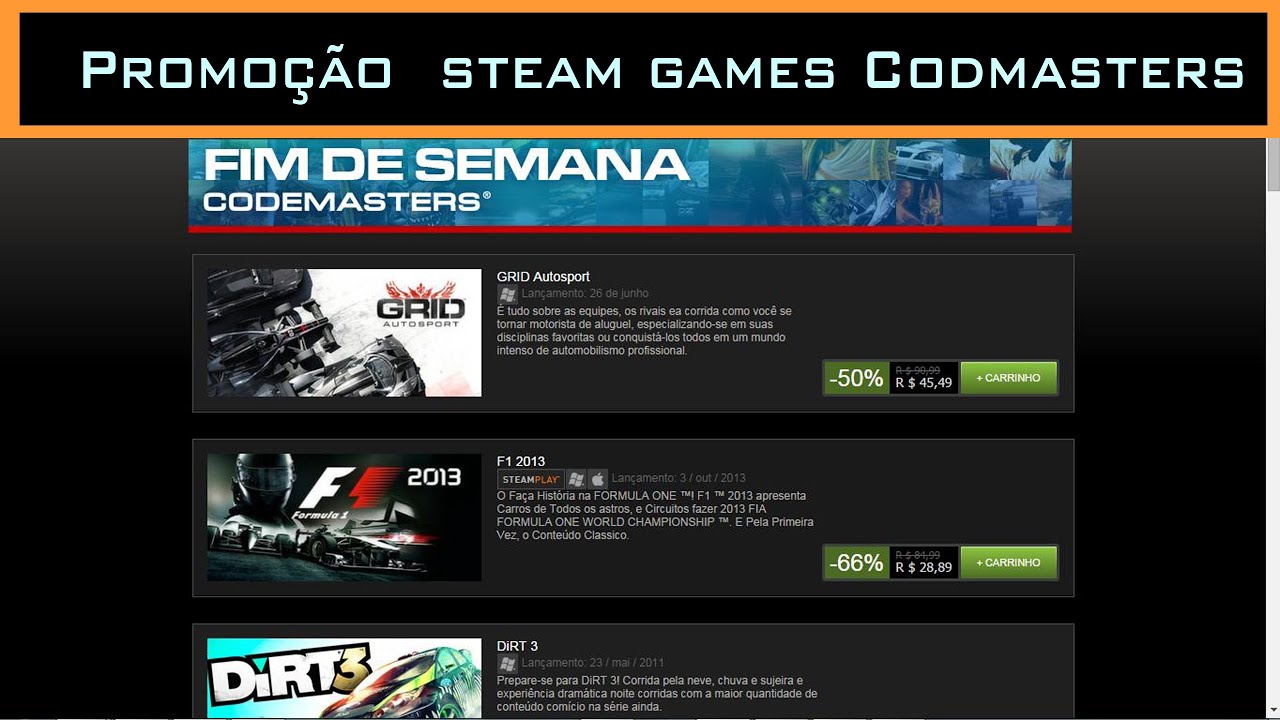This screenshot has height=720, width=1280.
Task: Click the vertical scrollbar thumb
Action: 1273,165
